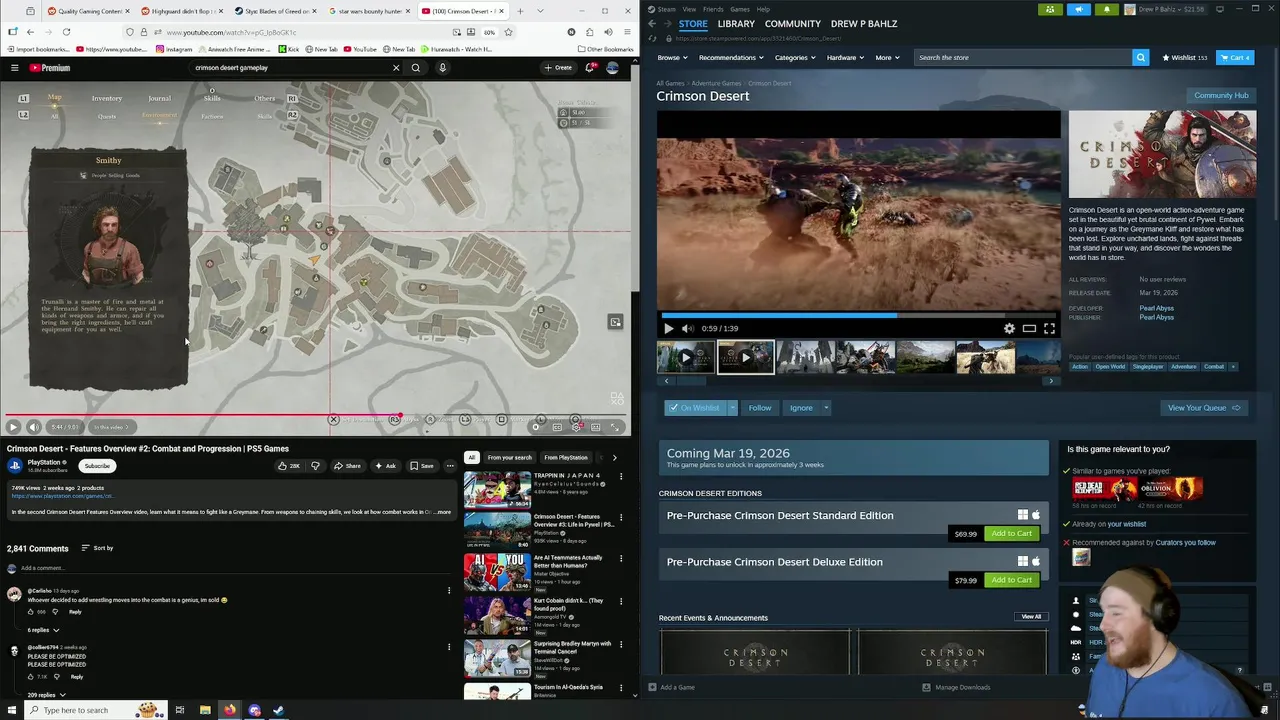Open Ignore dropdown arrow on Steam
Image resolution: width=1280 pixels, height=720 pixels.
tap(825, 408)
